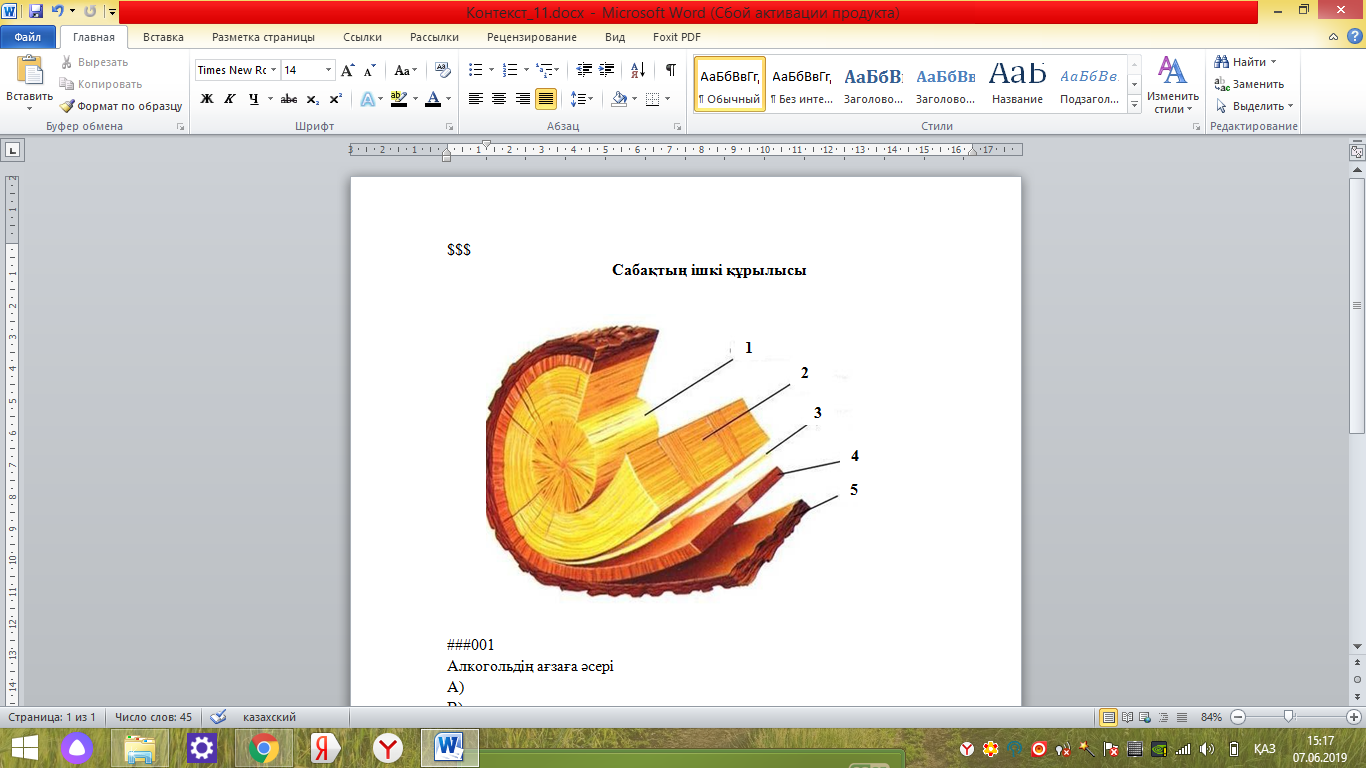This screenshot has width=1366, height=768.
Task: Open the Файл tab
Action: pos(28,37)
